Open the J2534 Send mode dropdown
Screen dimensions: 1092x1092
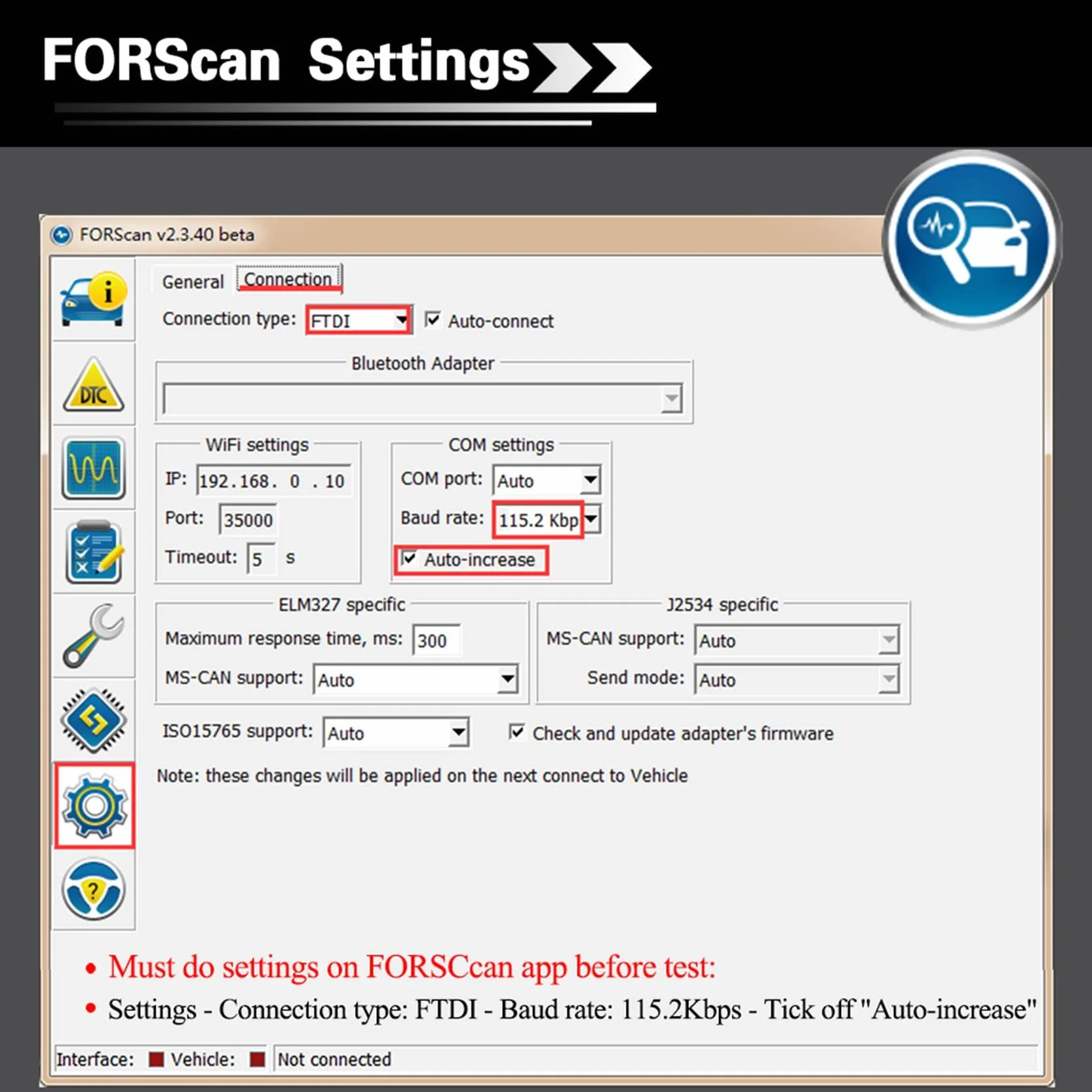point(796,680)
